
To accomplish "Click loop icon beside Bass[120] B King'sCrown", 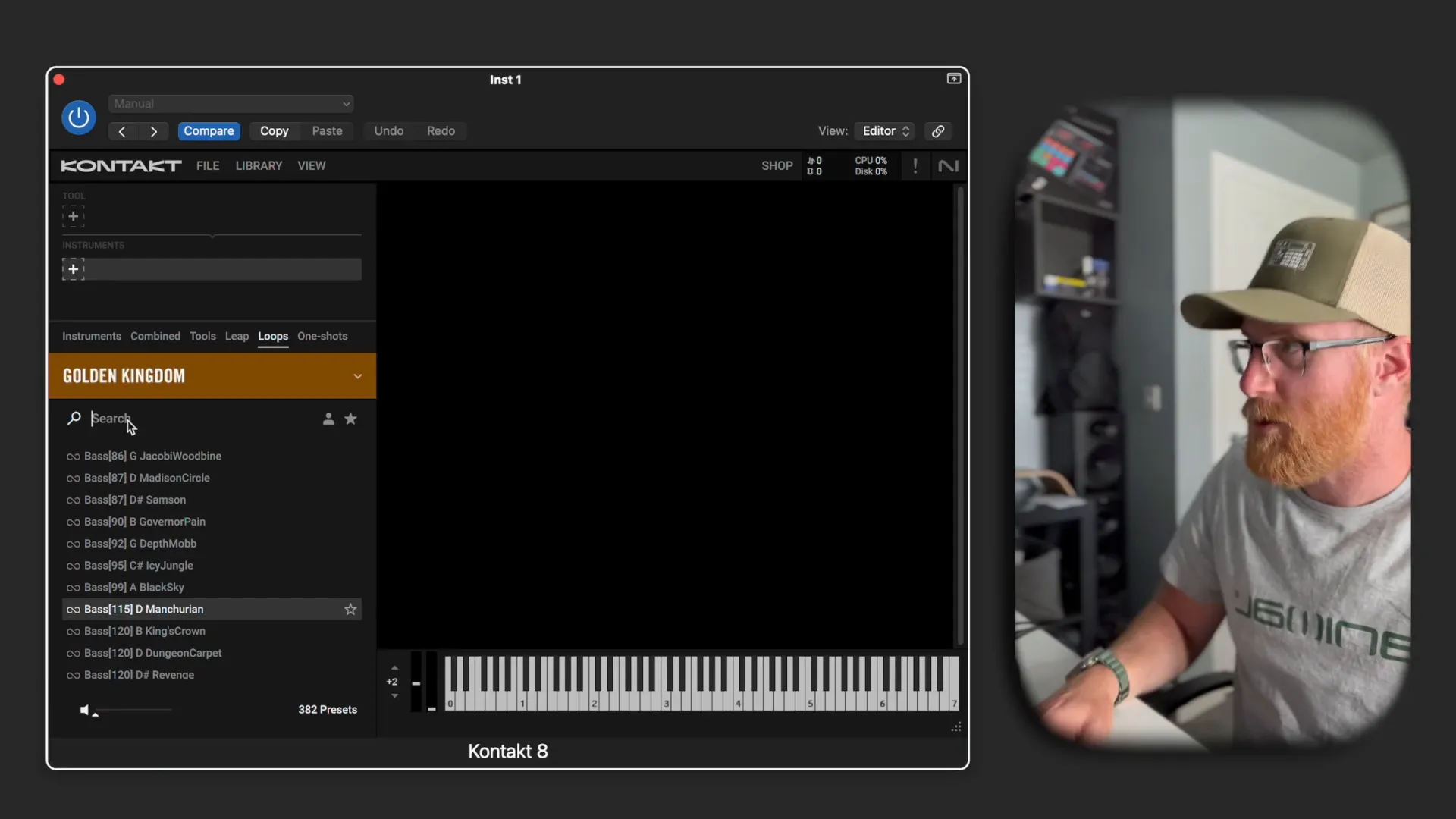I will click(x=74, y=632).
